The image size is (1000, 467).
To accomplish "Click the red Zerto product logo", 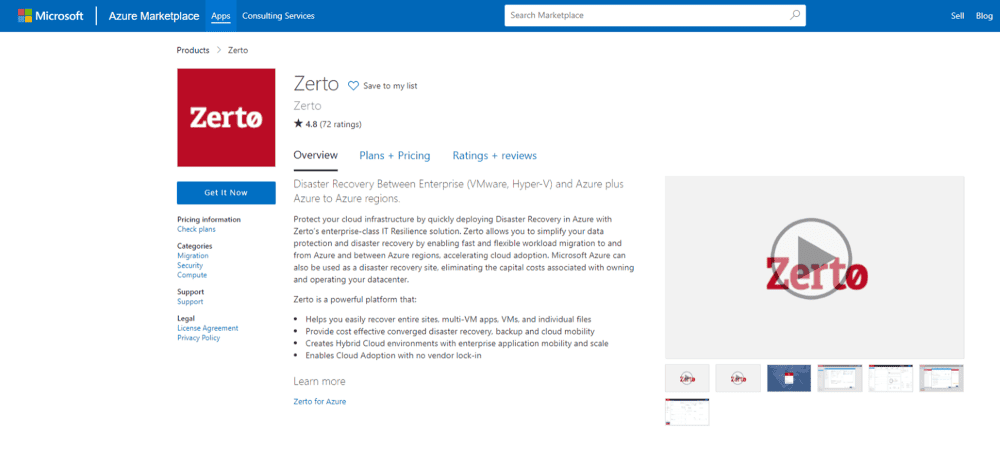I will click(x=226, y=118).
